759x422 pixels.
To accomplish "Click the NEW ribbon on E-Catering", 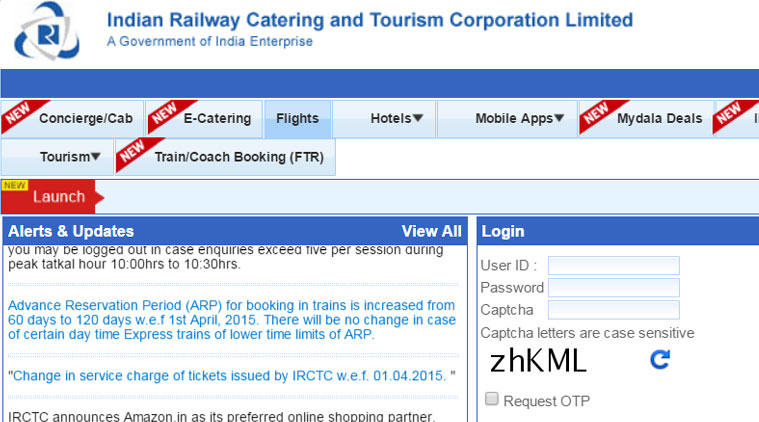I will (162, 114).
